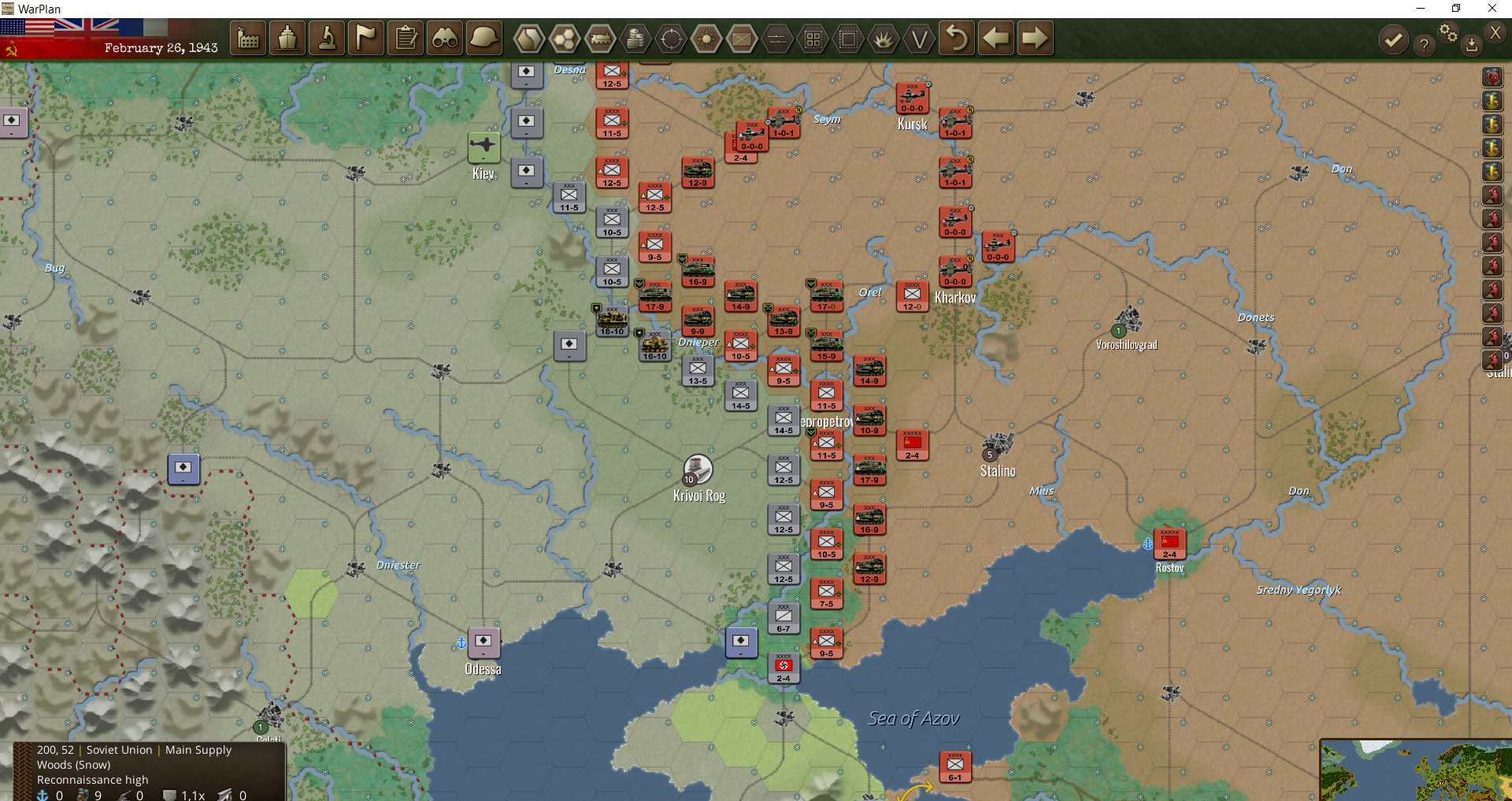Click the binoculars search icon
The width and height of the screenshot is (1512, 801).
[445, 38]
